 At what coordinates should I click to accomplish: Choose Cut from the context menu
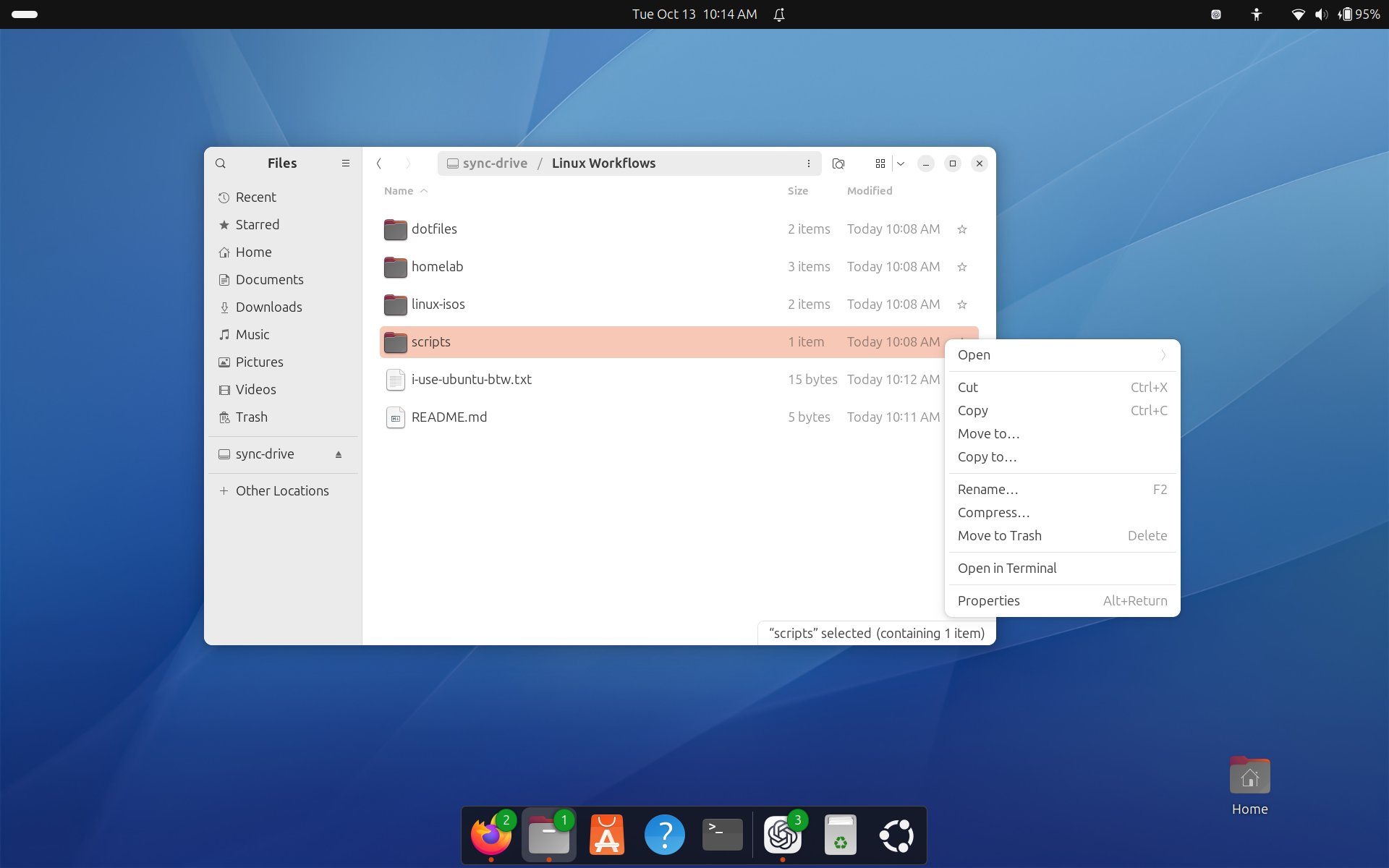point(1062,388)
